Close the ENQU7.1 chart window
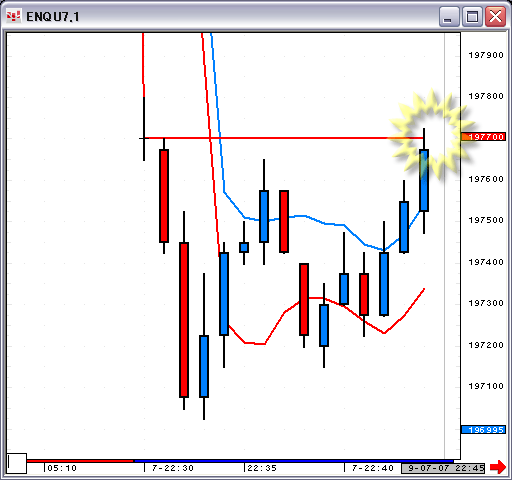Screen dimensions: 512x480 495,16
